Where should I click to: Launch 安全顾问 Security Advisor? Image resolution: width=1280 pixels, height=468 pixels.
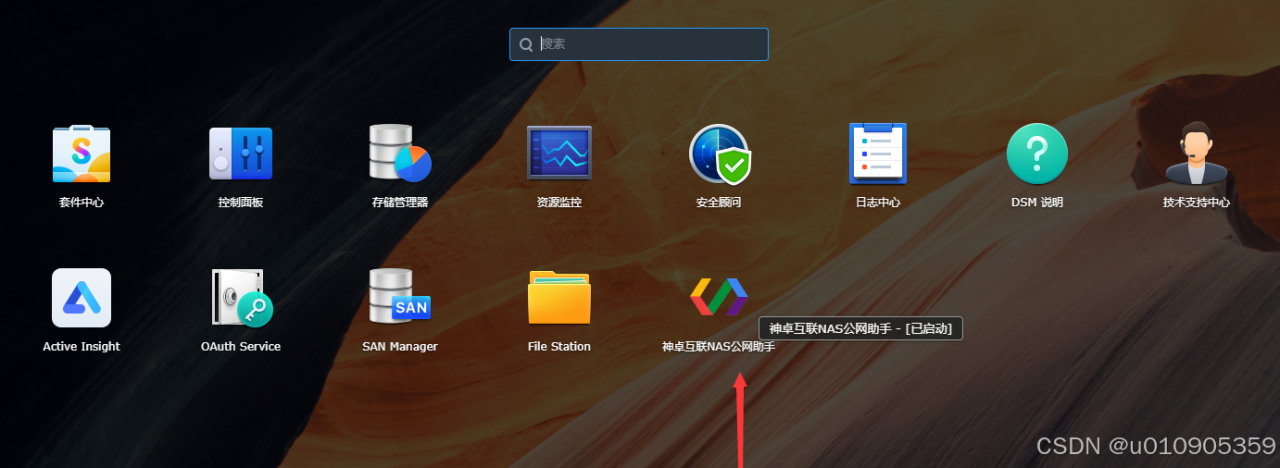click(x=719, y=154)
